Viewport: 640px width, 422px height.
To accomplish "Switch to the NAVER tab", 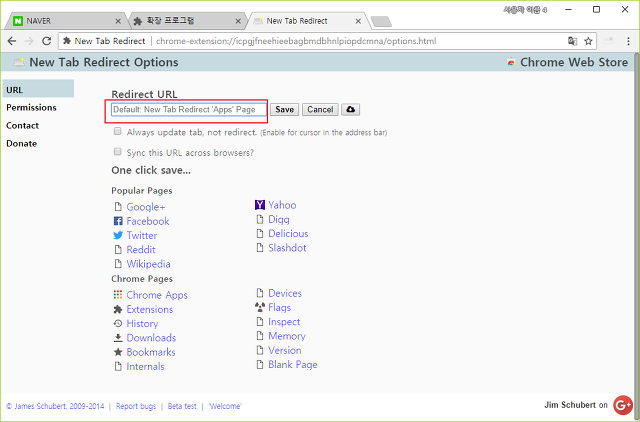I will click(64, 21).
